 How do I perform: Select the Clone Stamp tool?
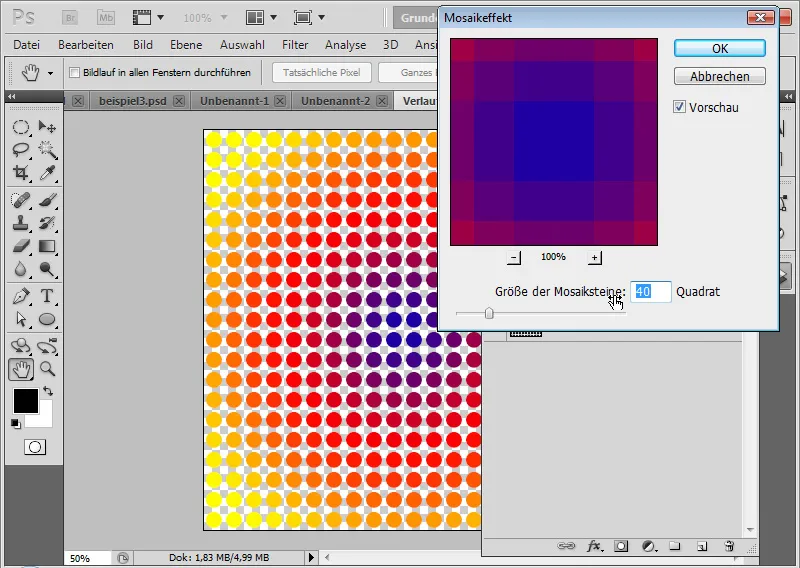20,223
